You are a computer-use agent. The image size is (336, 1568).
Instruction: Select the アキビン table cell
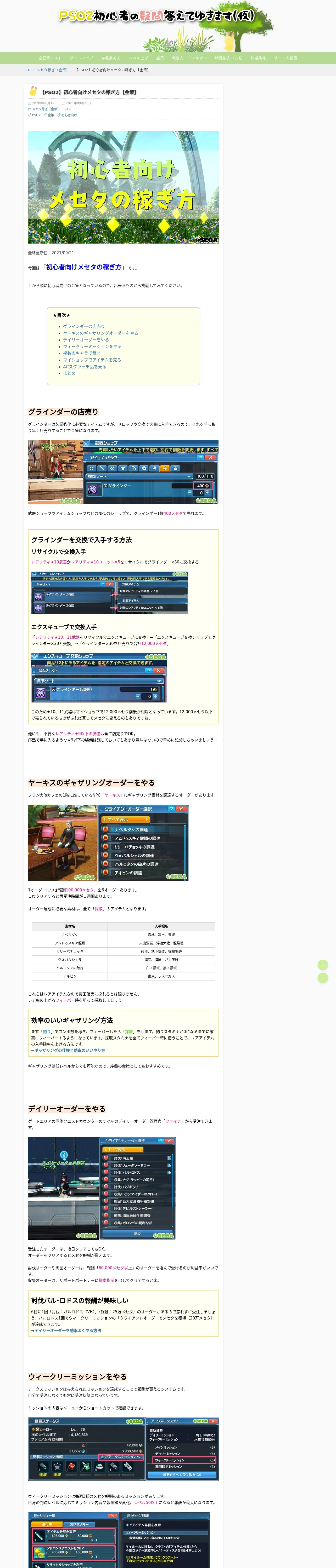point(70,976)
